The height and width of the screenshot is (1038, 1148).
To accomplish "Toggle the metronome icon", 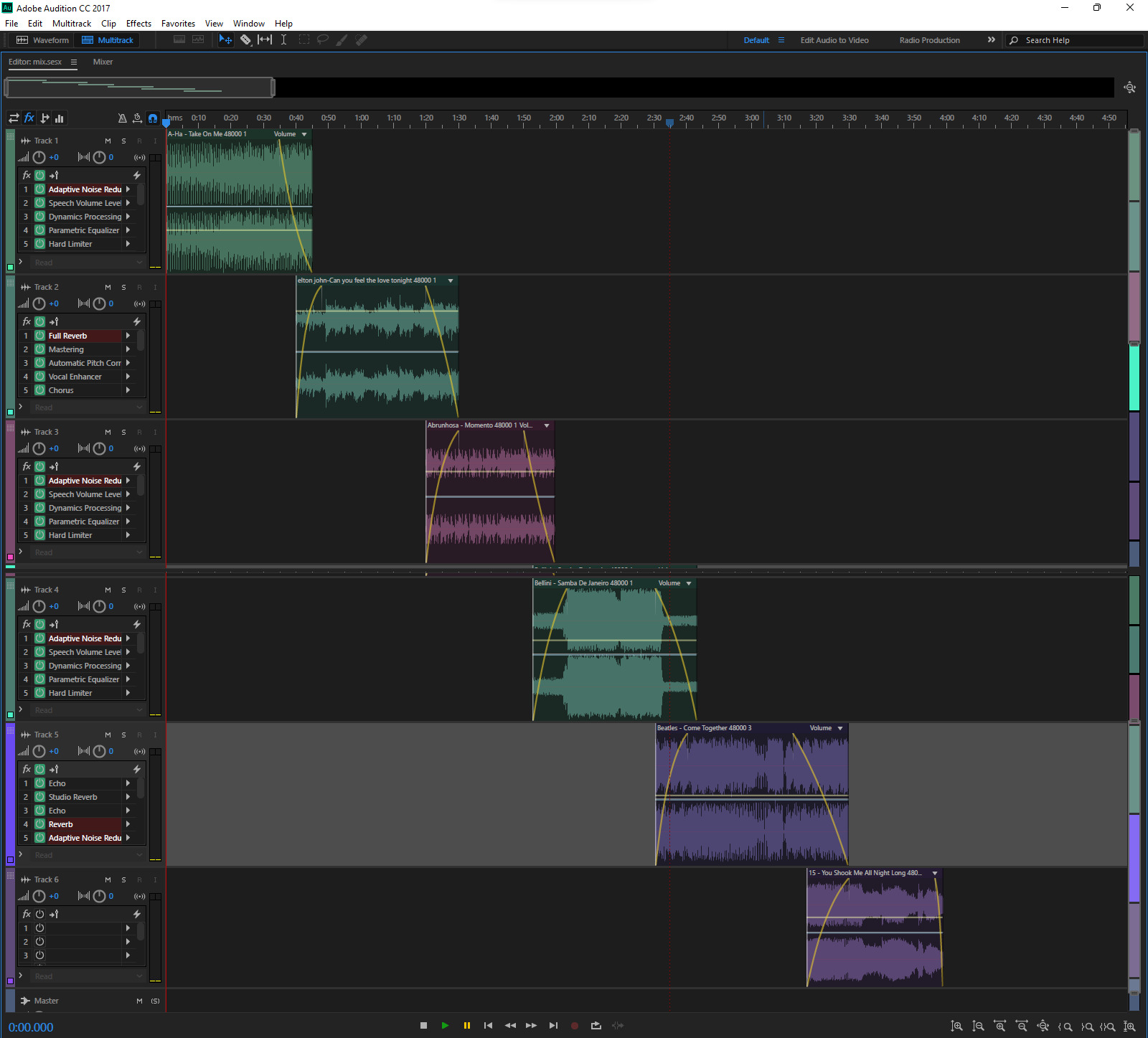I will tap(122, 118).
